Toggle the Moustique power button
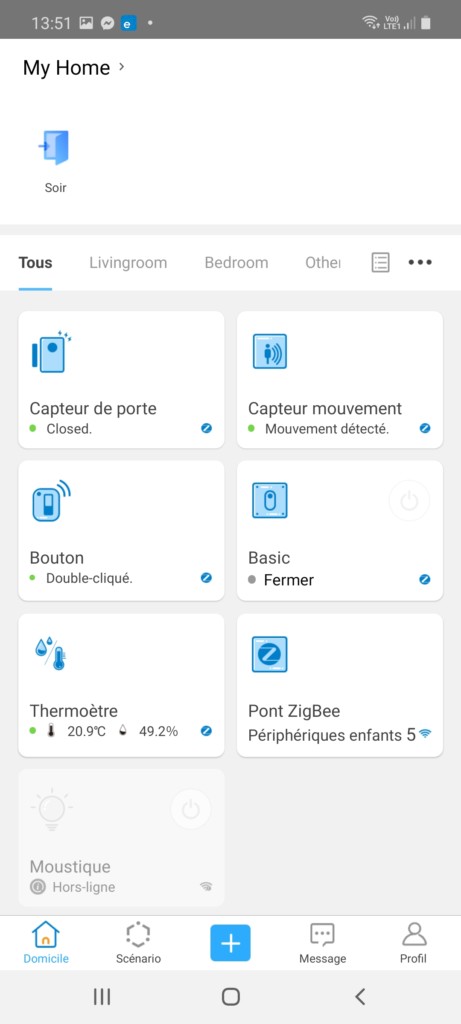The height and width of the screenshot is (1024, 461). point(191,810)
